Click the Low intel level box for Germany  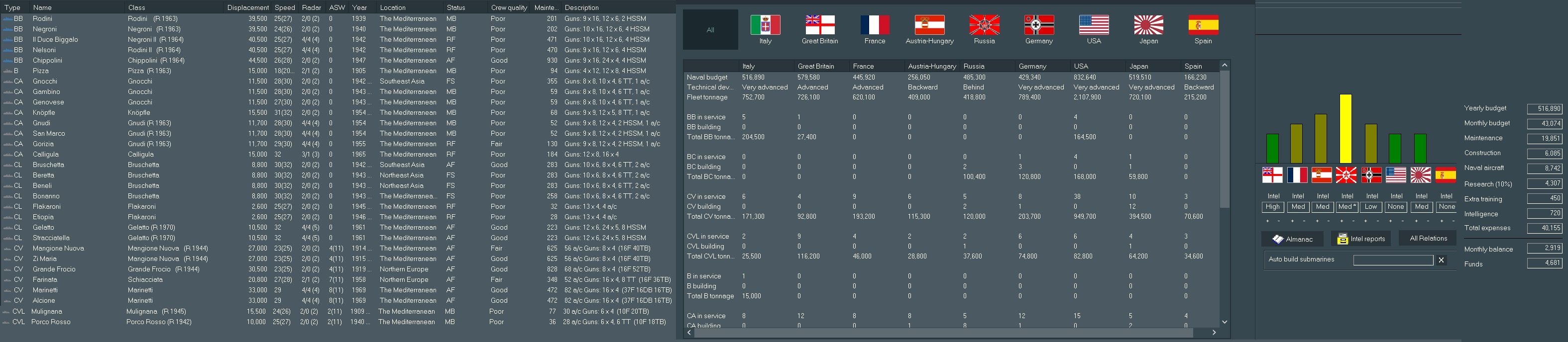(1371, 207)
